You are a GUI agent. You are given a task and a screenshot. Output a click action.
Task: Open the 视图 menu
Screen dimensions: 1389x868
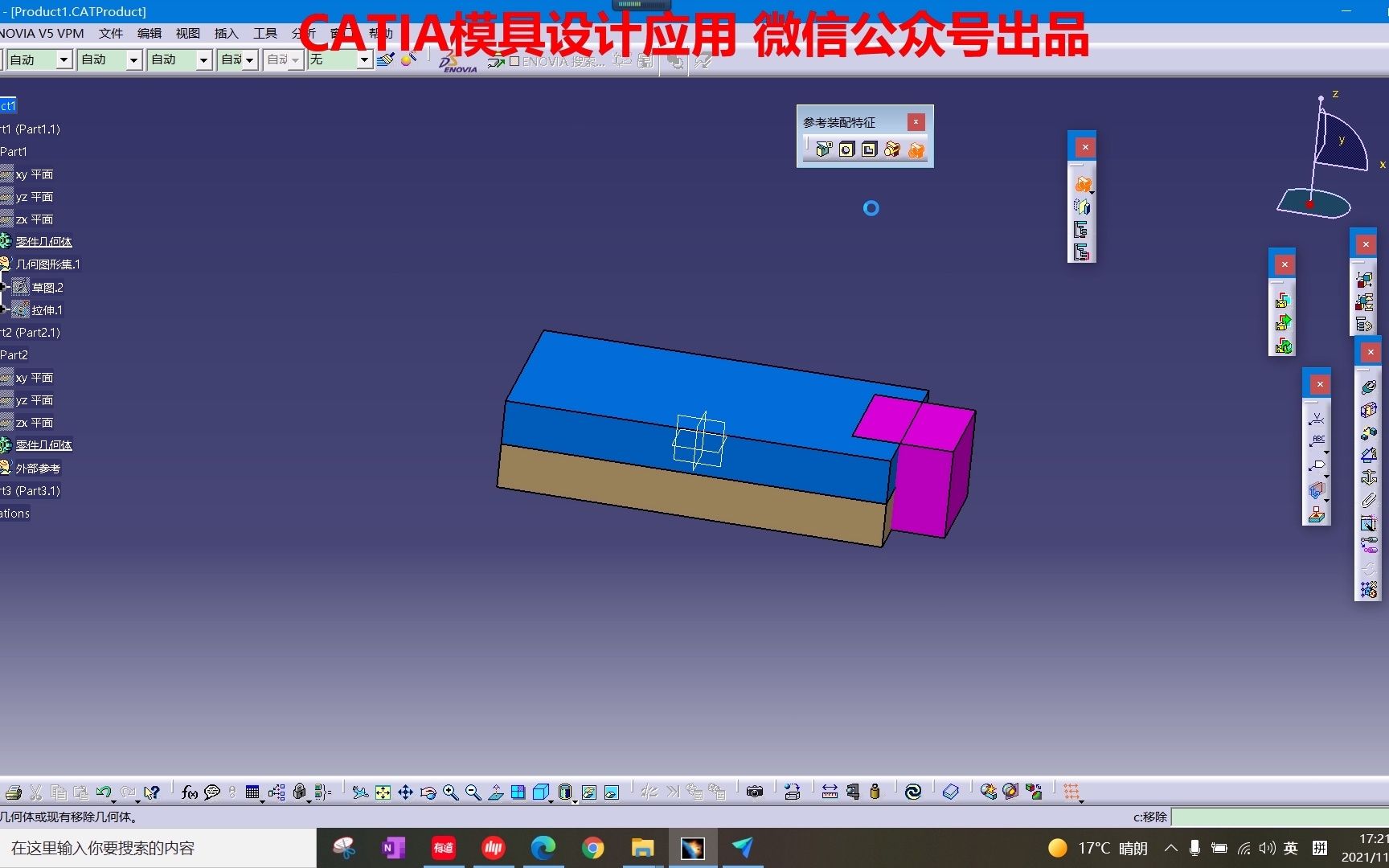click(188, 33)
